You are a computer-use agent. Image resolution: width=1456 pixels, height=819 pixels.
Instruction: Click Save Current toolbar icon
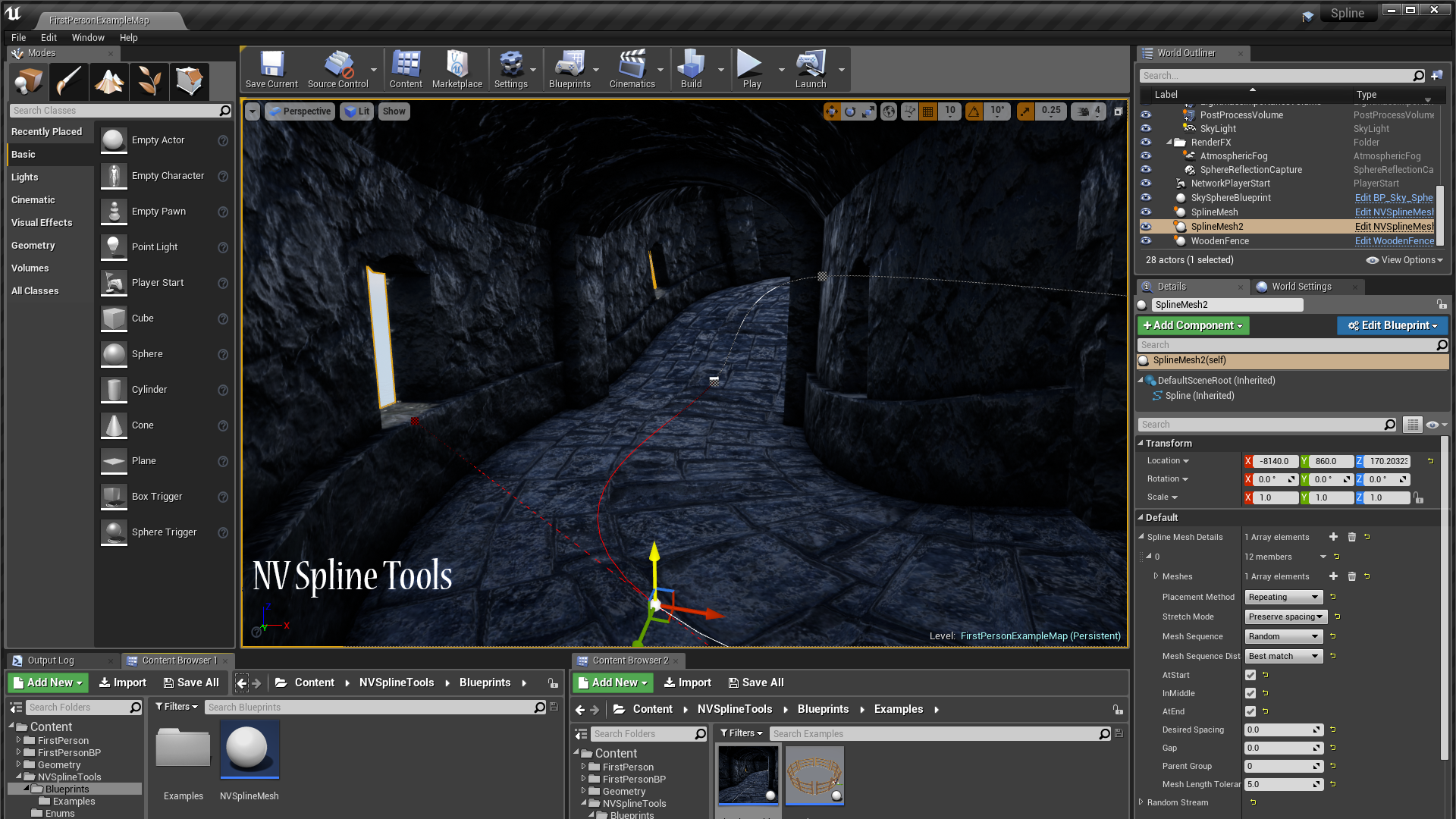tap(271, 69)
